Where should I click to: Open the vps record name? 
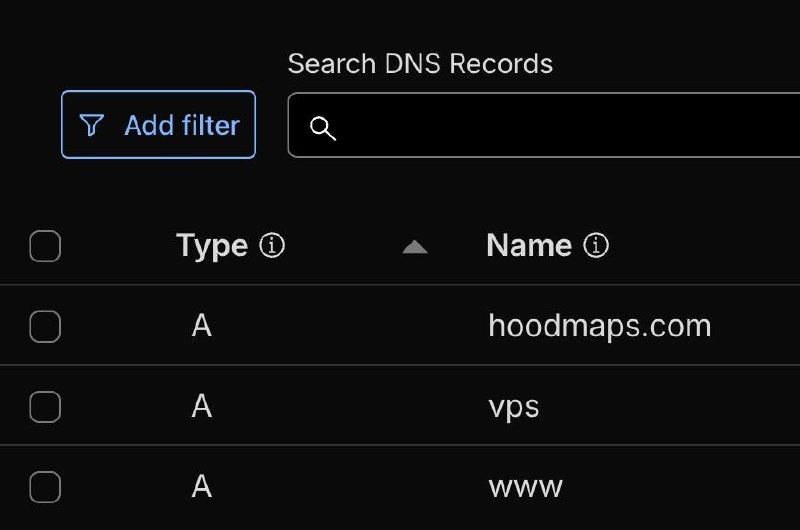pos(514,407)
